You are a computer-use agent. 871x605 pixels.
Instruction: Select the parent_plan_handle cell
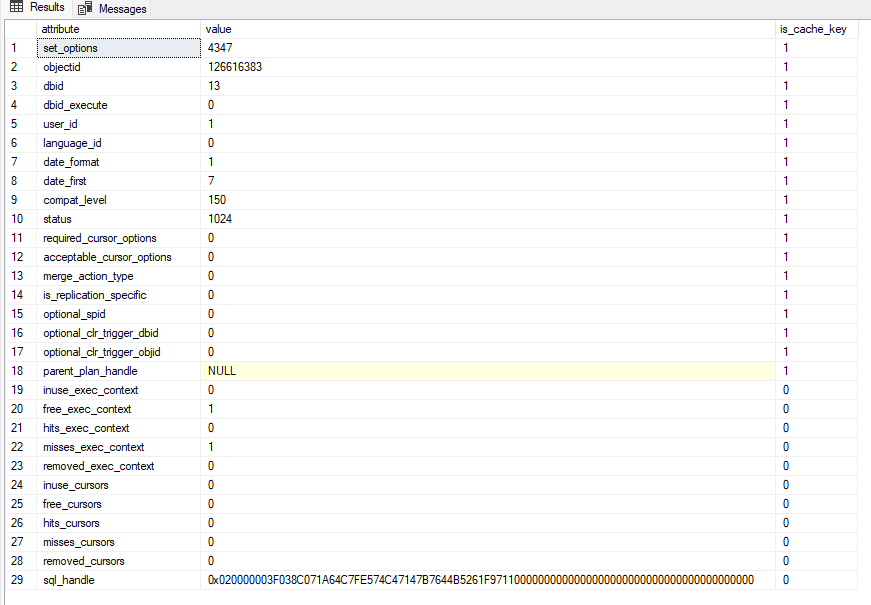coord(119,371)
